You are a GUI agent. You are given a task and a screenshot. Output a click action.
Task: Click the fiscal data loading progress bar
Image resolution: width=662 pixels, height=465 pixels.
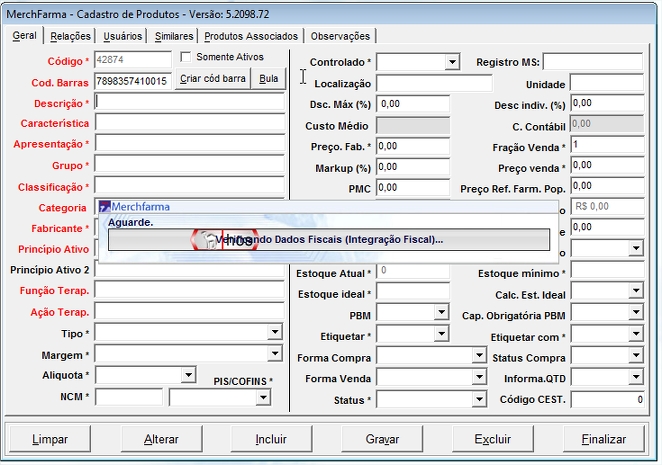point(329,240)
